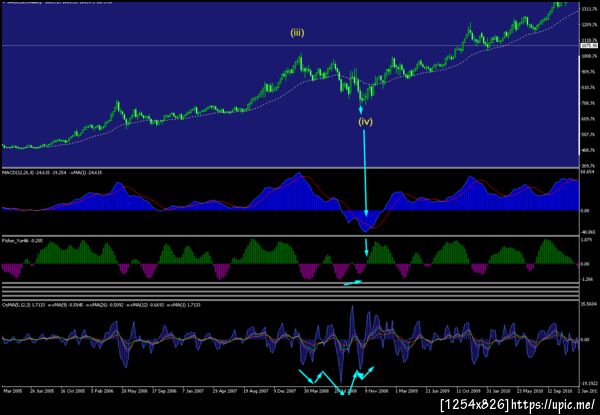Click the 17 Sep 2006 date label
This screenshot has width=600, height=415.
point(164,391)
